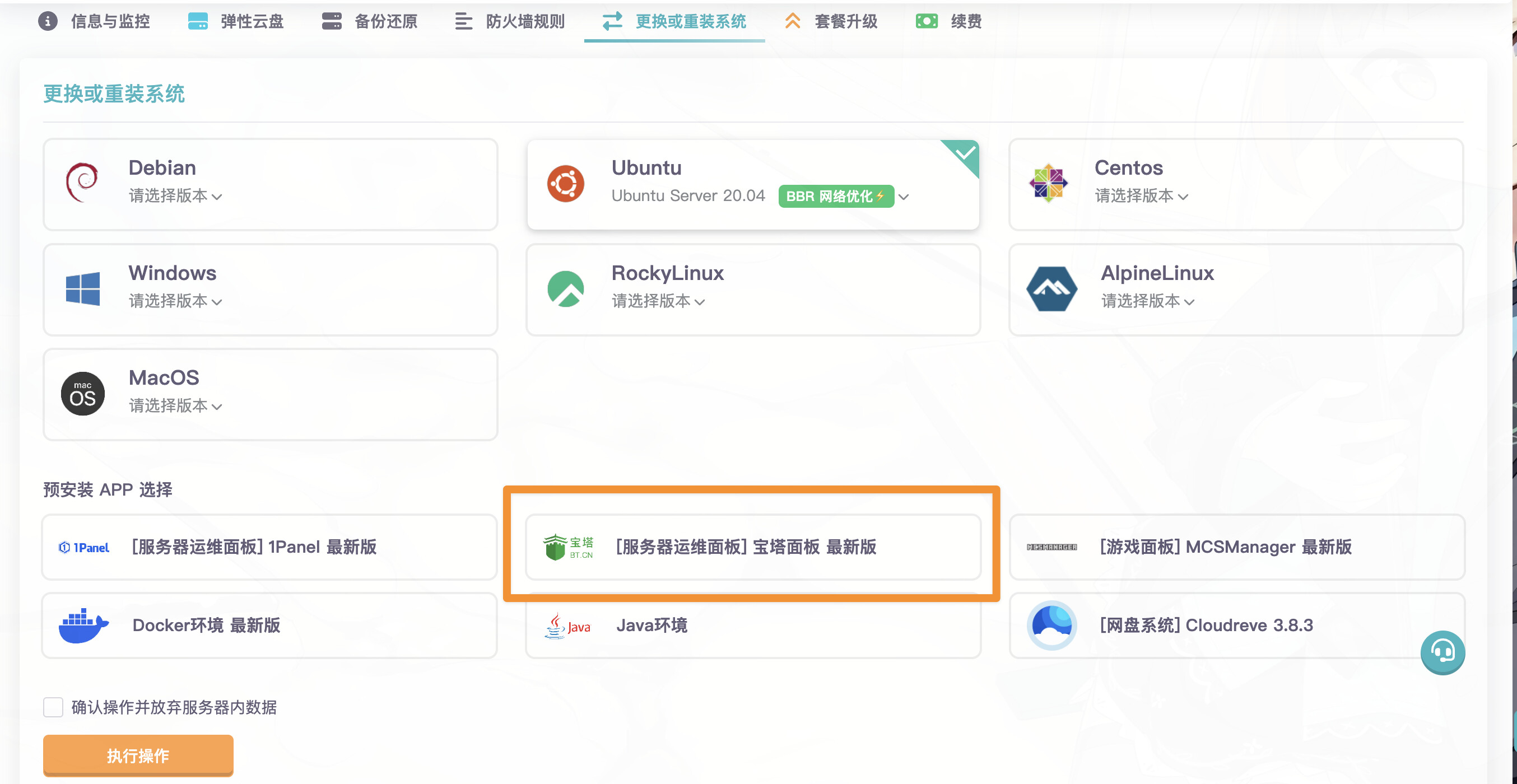Click the server icon beside 备份还原
Screen dimensions: 1517x784
(x=332, y=21)
